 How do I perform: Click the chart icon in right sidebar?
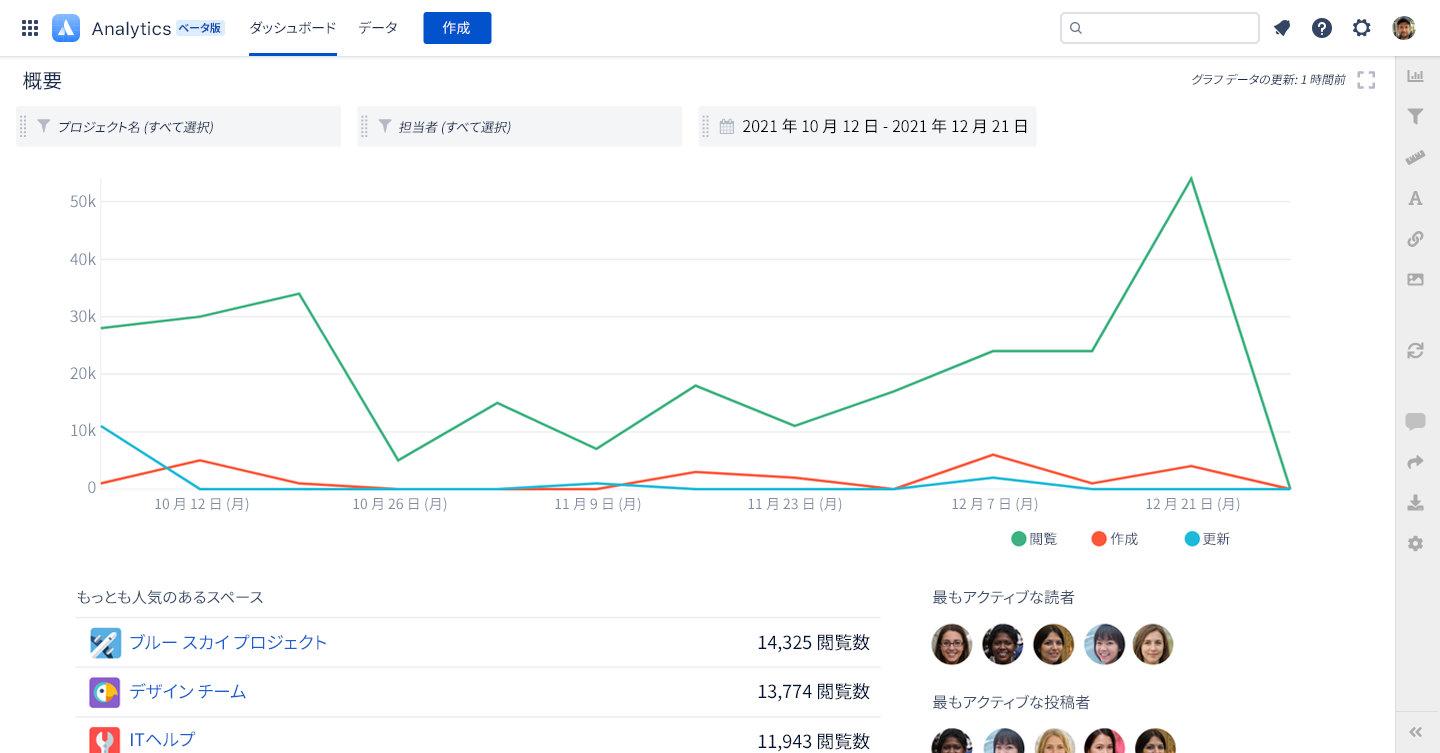(x=1415, y=76)
